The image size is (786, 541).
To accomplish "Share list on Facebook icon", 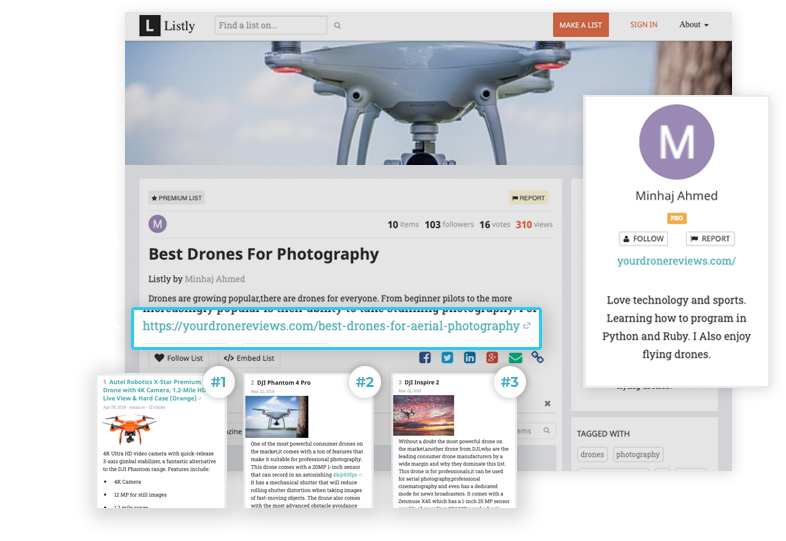I will [x=425, y=357].
